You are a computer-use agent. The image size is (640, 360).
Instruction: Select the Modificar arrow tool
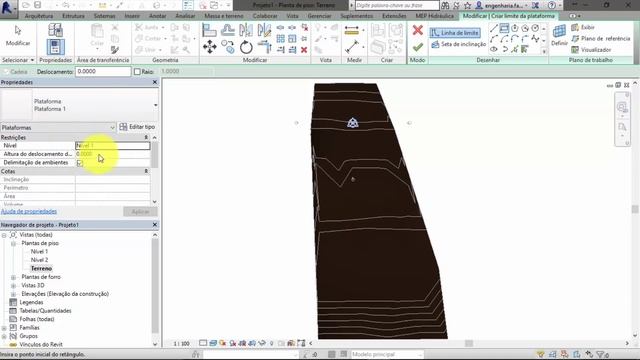(18, 36)
